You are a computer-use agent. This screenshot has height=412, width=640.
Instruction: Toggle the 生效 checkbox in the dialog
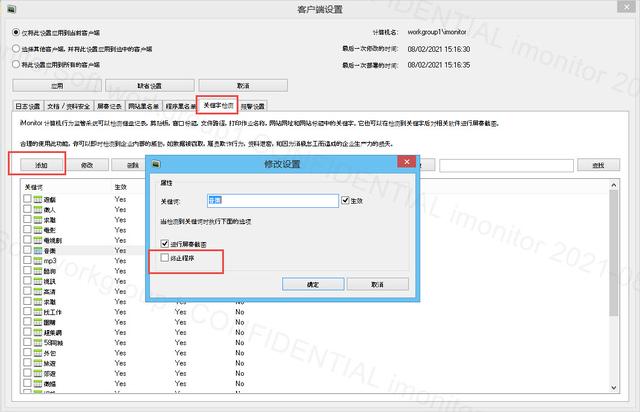346,200
